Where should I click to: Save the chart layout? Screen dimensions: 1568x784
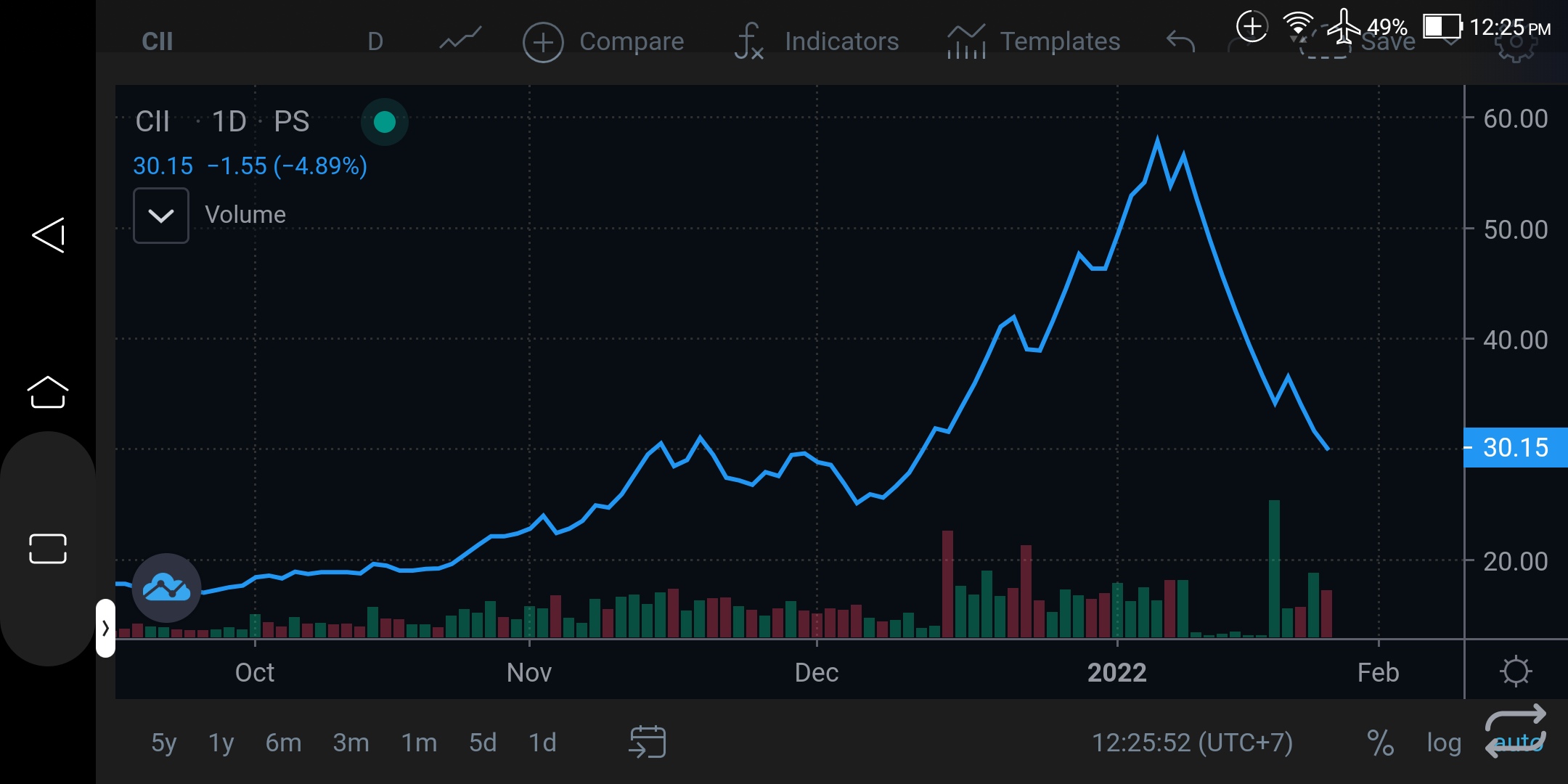(1387, 41)
